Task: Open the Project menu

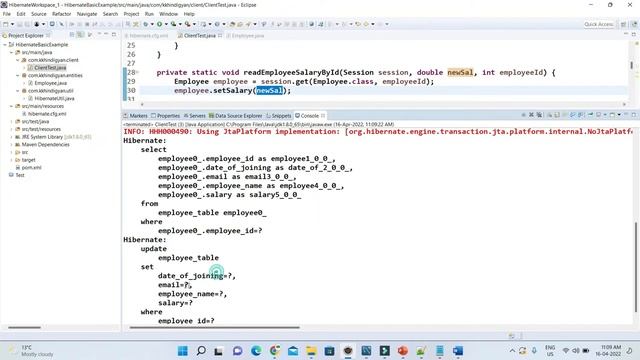Action: pos(131,14)
